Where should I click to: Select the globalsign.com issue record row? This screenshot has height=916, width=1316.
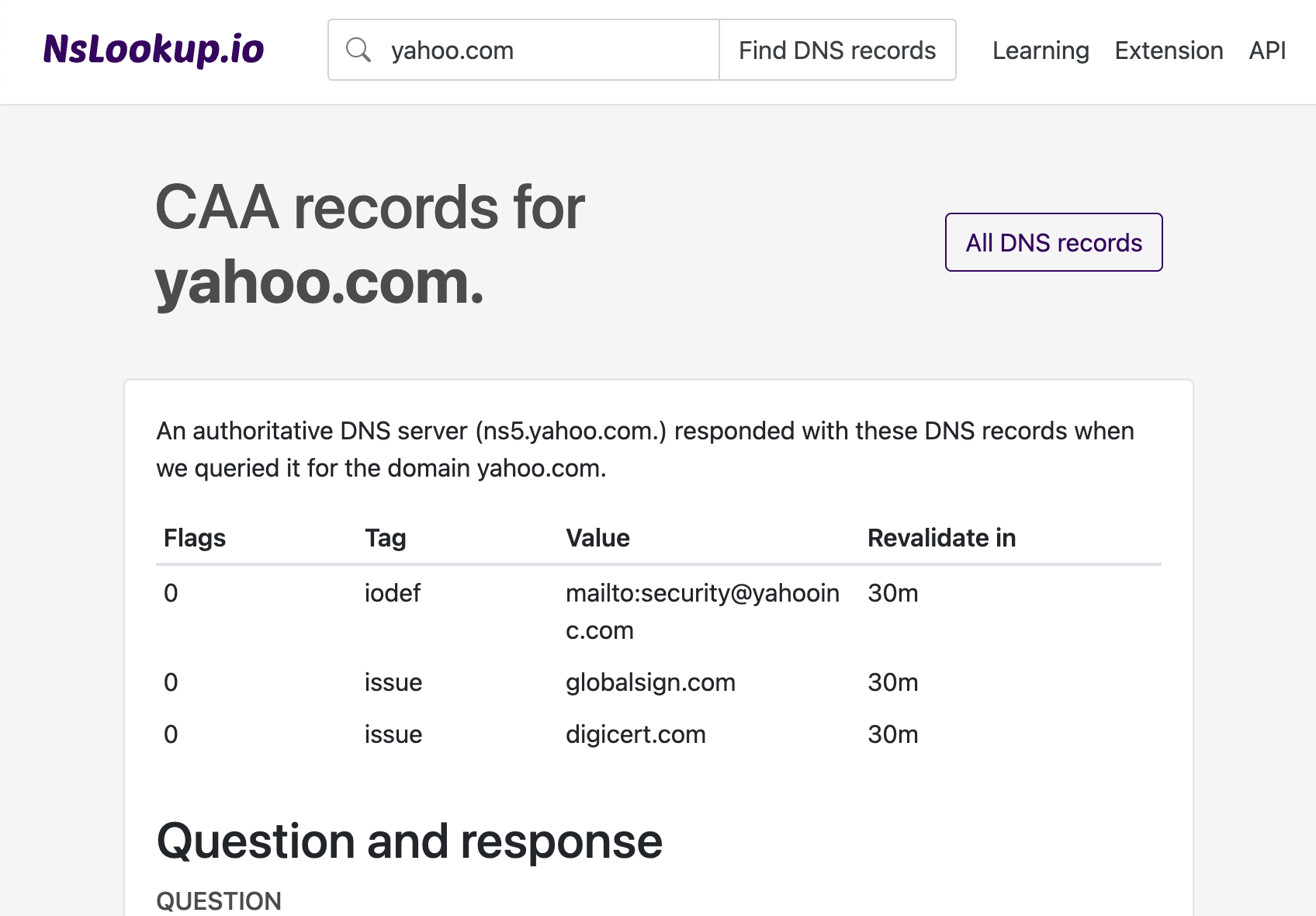[650, 683]
